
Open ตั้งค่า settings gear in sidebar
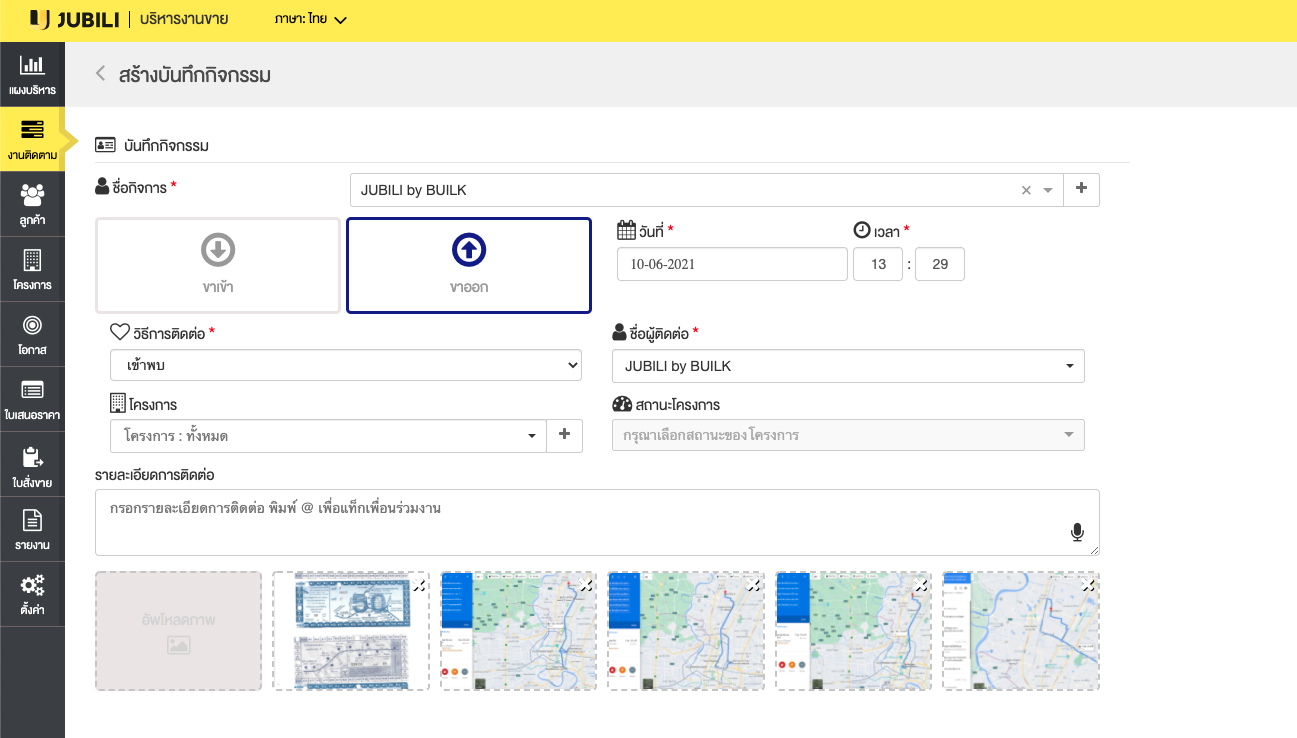32,594
